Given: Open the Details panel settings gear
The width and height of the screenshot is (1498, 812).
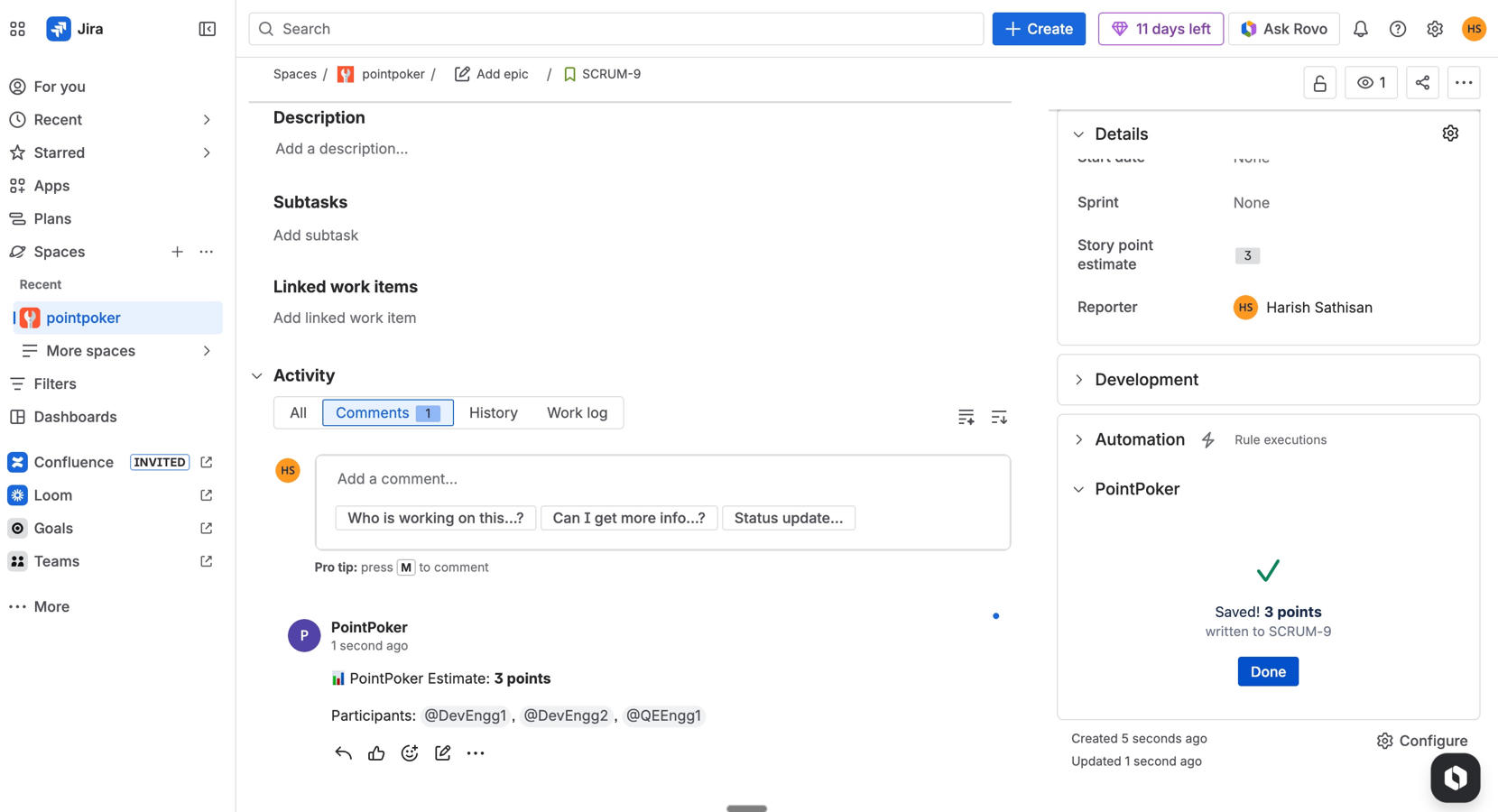Looking at the screenshot, I should pyautogui.click(x=1450, y=133).
